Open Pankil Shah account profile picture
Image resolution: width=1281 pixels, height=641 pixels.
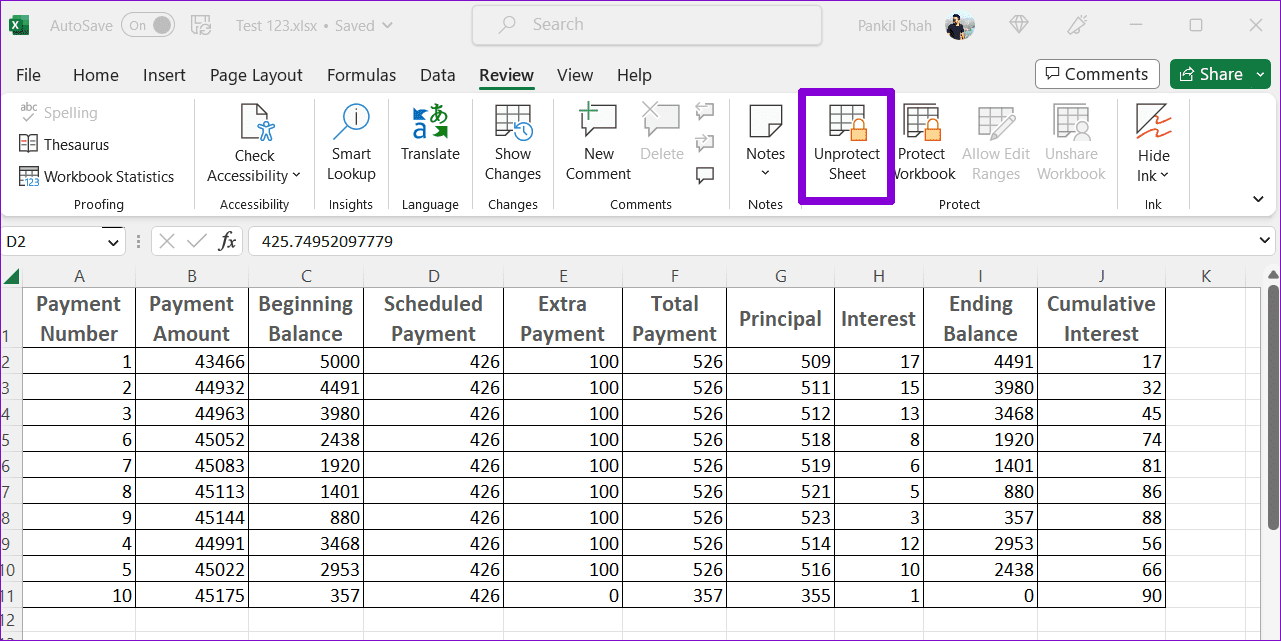coord(959,26)
